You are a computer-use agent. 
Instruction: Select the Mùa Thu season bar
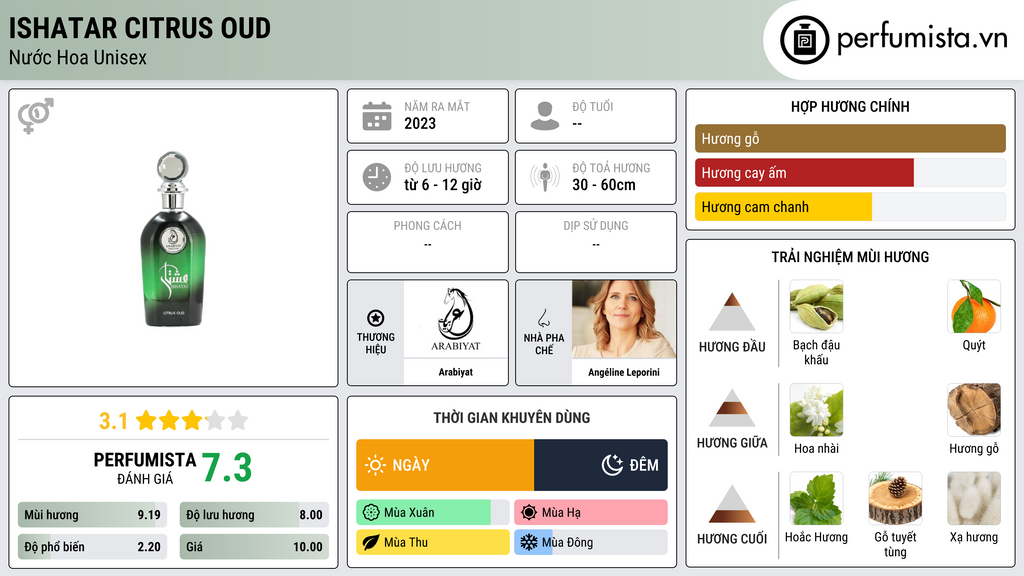[432, 542]
